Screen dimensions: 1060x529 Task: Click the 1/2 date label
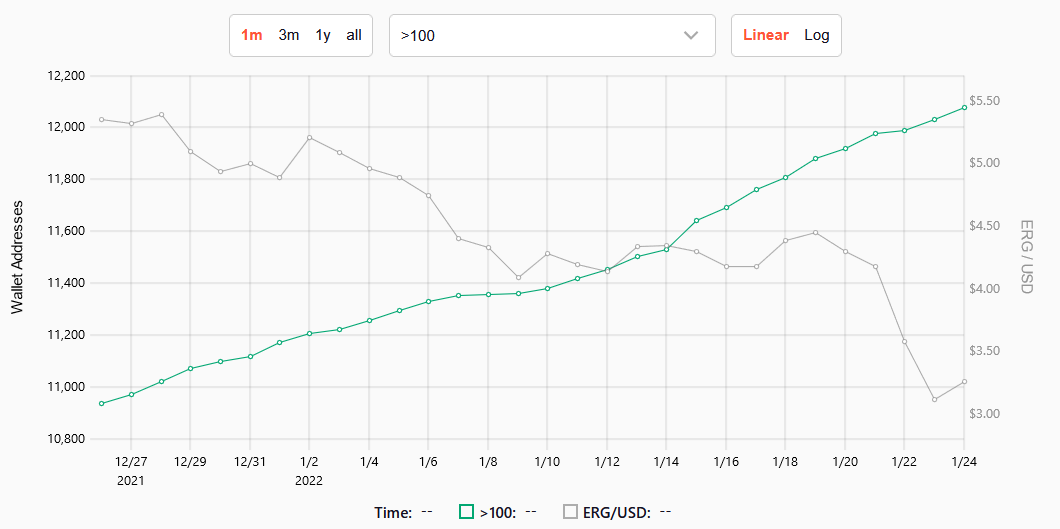[309, 461]
